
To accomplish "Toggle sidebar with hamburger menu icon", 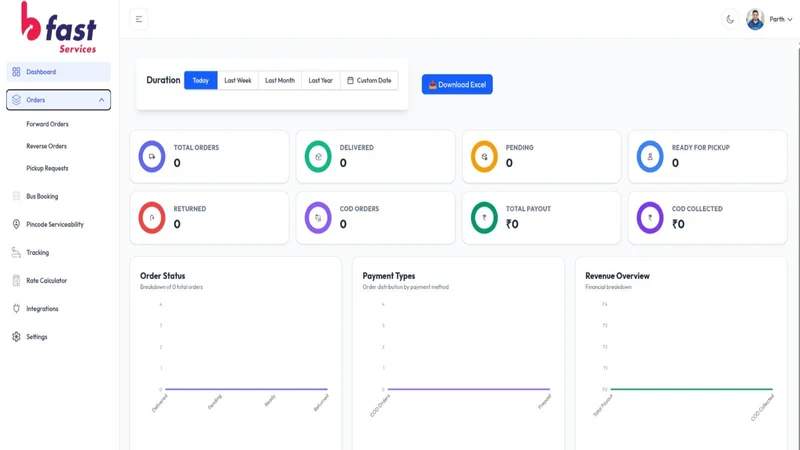I will click(x=139, y=19).
